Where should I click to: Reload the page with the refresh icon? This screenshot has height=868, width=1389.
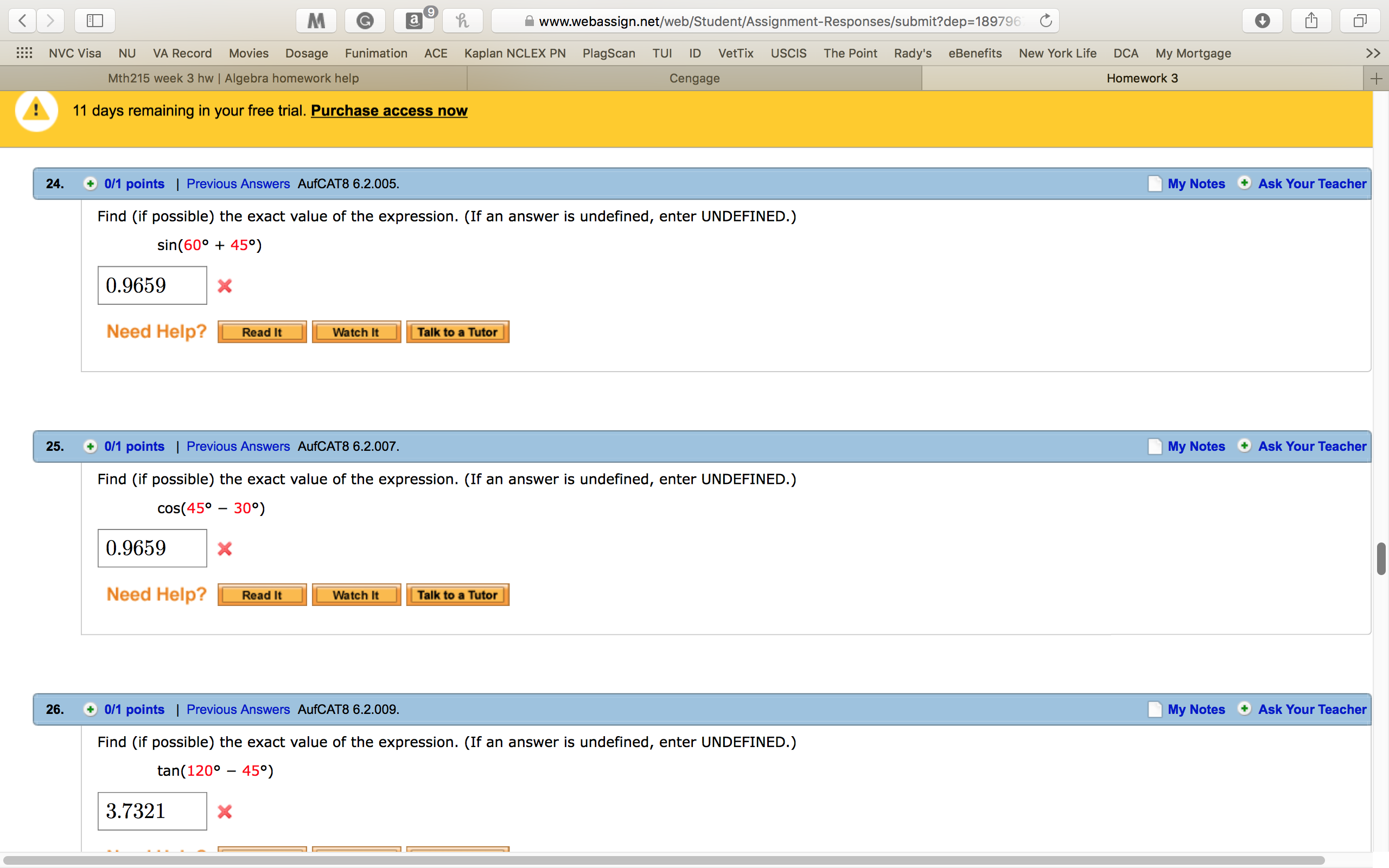1046,21
